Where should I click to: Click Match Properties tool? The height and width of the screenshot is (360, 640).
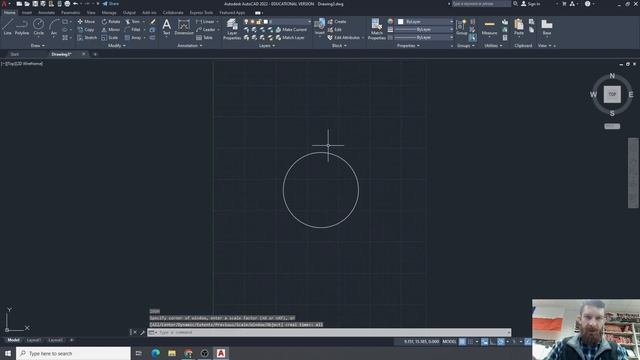tap(376, 29)
